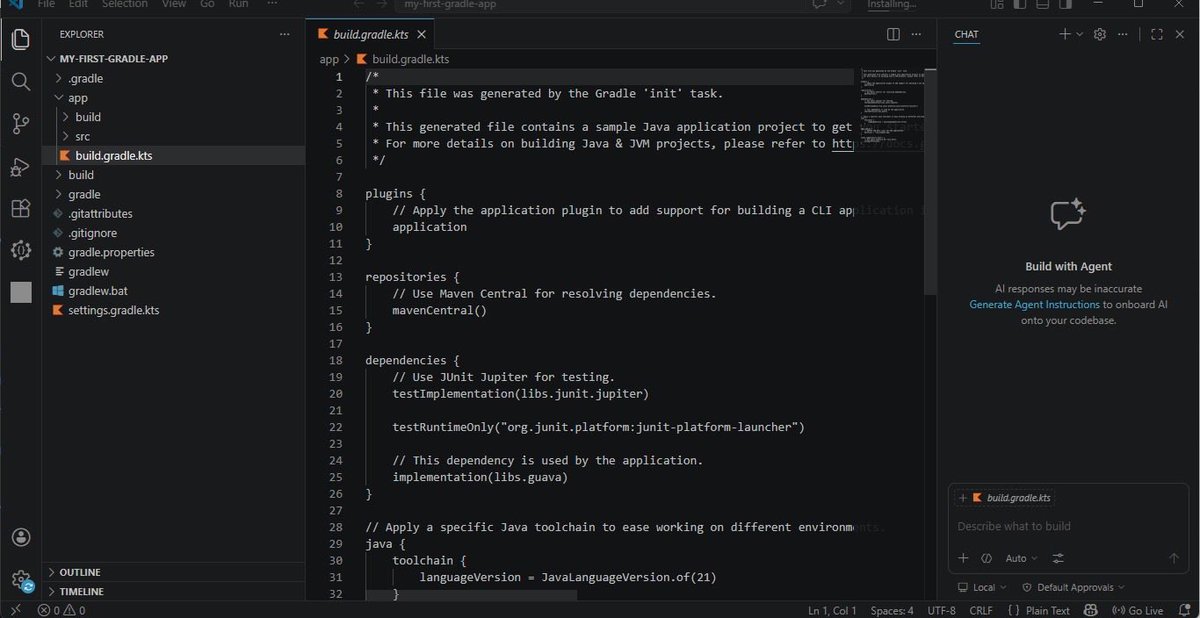Split the editor to the right
Image resolution: width=1200 pixels, height=618 pixels.
click(893, 34)
